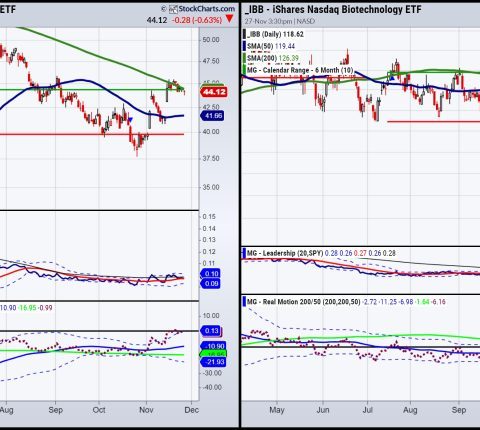Click the -30.00 Real Motion axis label
The height and width of the screenshot is (430, 480).
[212, 373]
